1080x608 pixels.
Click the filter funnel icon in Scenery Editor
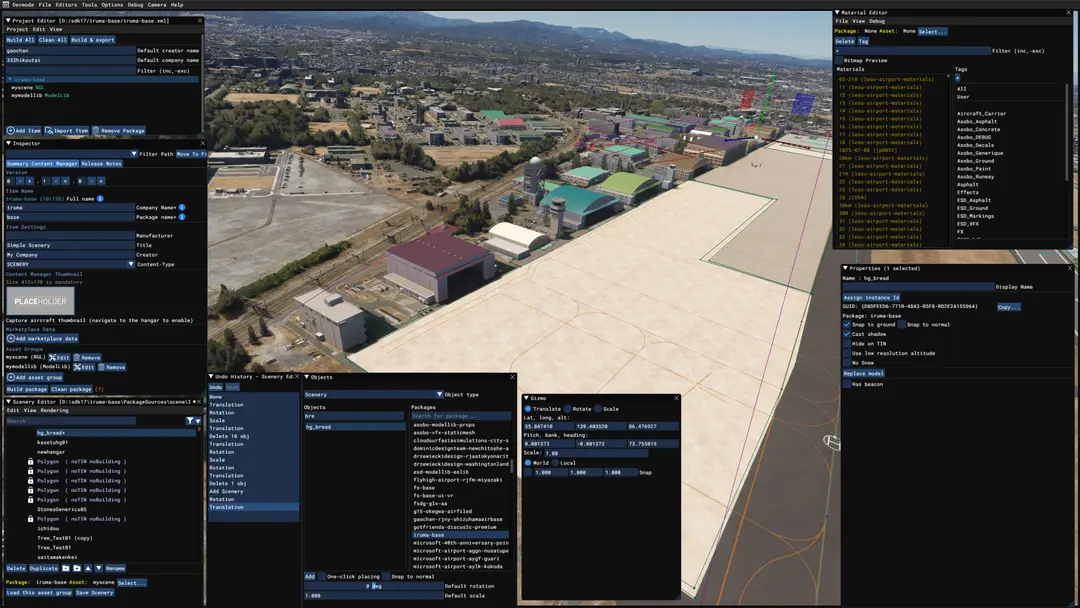click(x=189, y=421)
